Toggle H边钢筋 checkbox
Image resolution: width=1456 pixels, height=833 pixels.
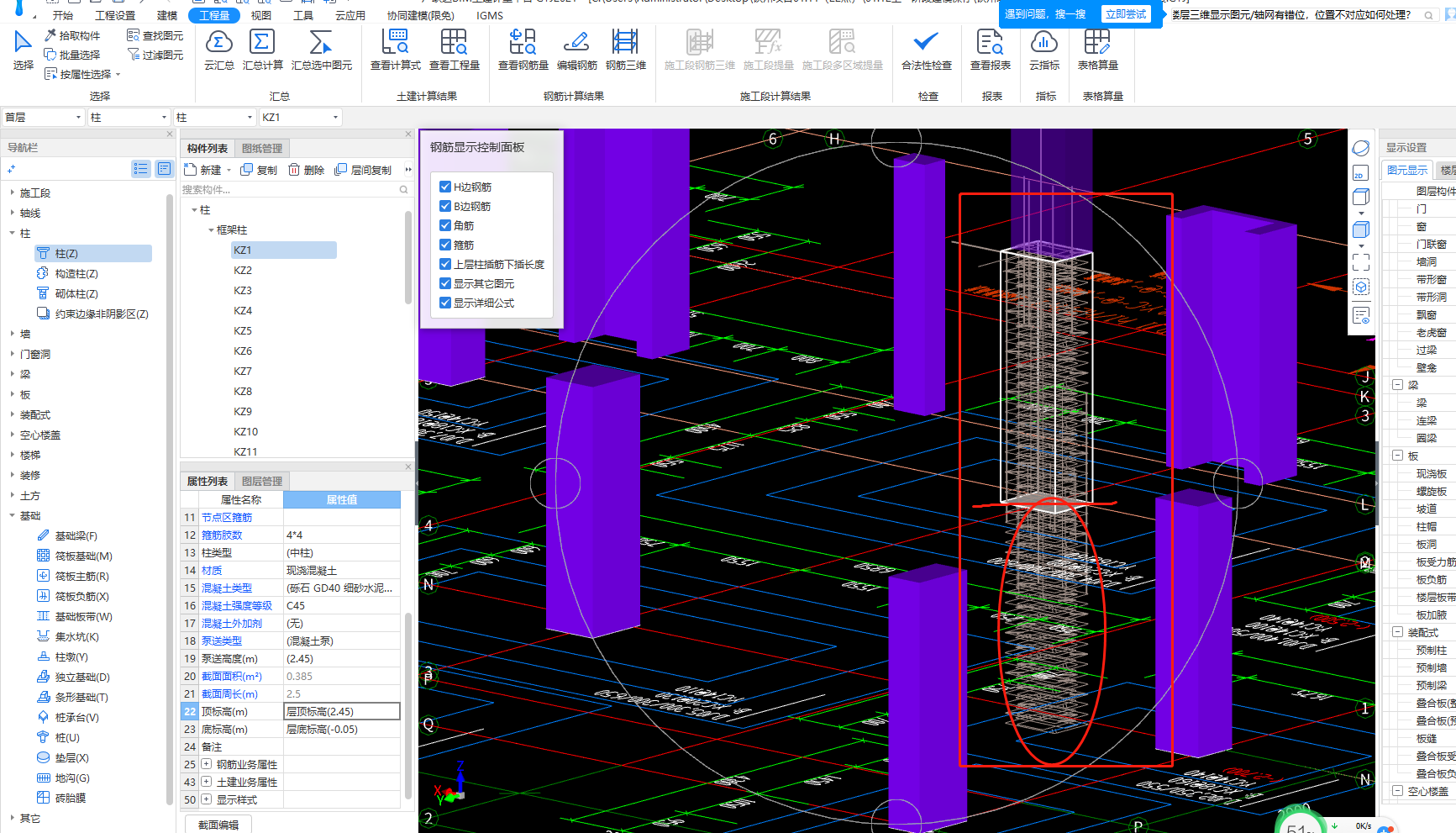(x=445, y=187)
